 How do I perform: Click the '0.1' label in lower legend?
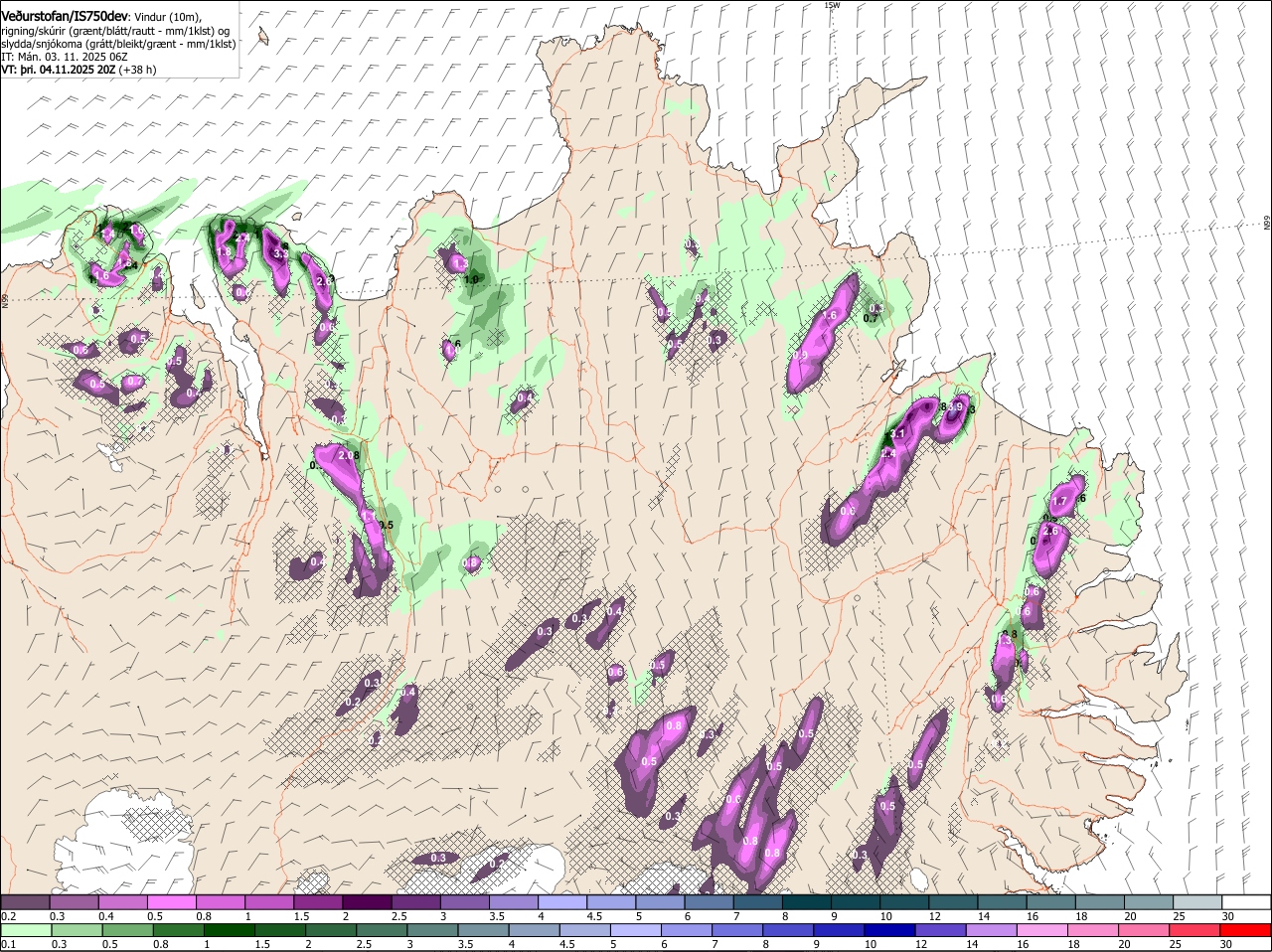click(x=8, y=944)
